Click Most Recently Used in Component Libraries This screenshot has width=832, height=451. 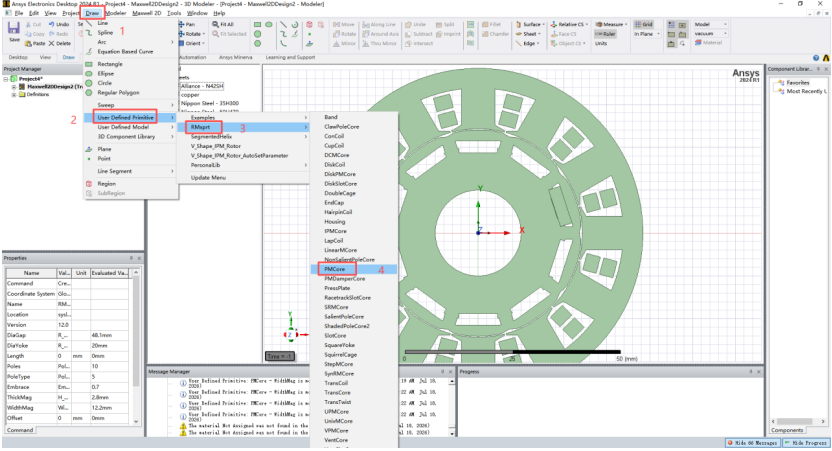[x=806, y=91]
